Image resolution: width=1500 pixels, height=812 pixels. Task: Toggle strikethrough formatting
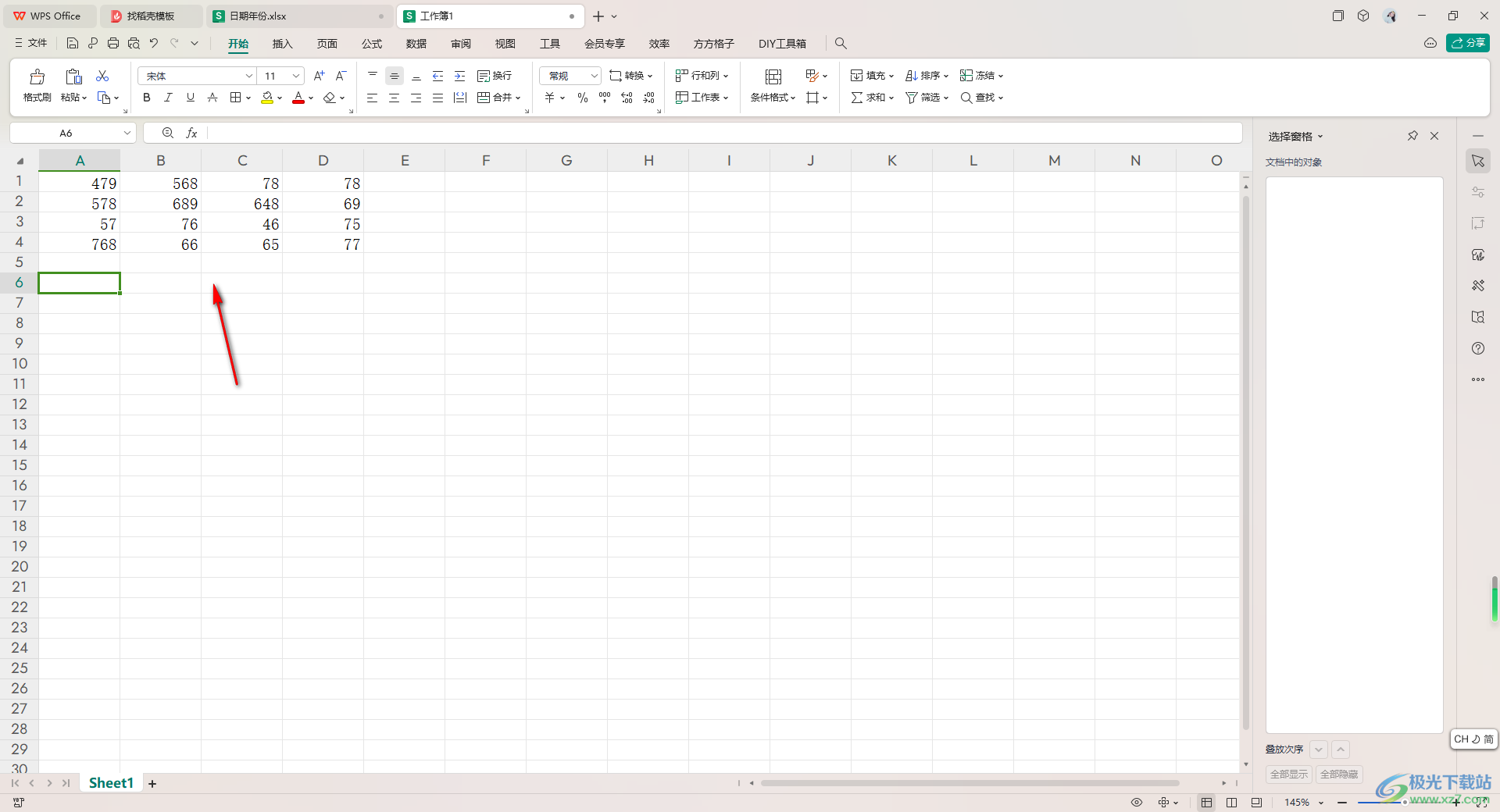click(212, 98)
